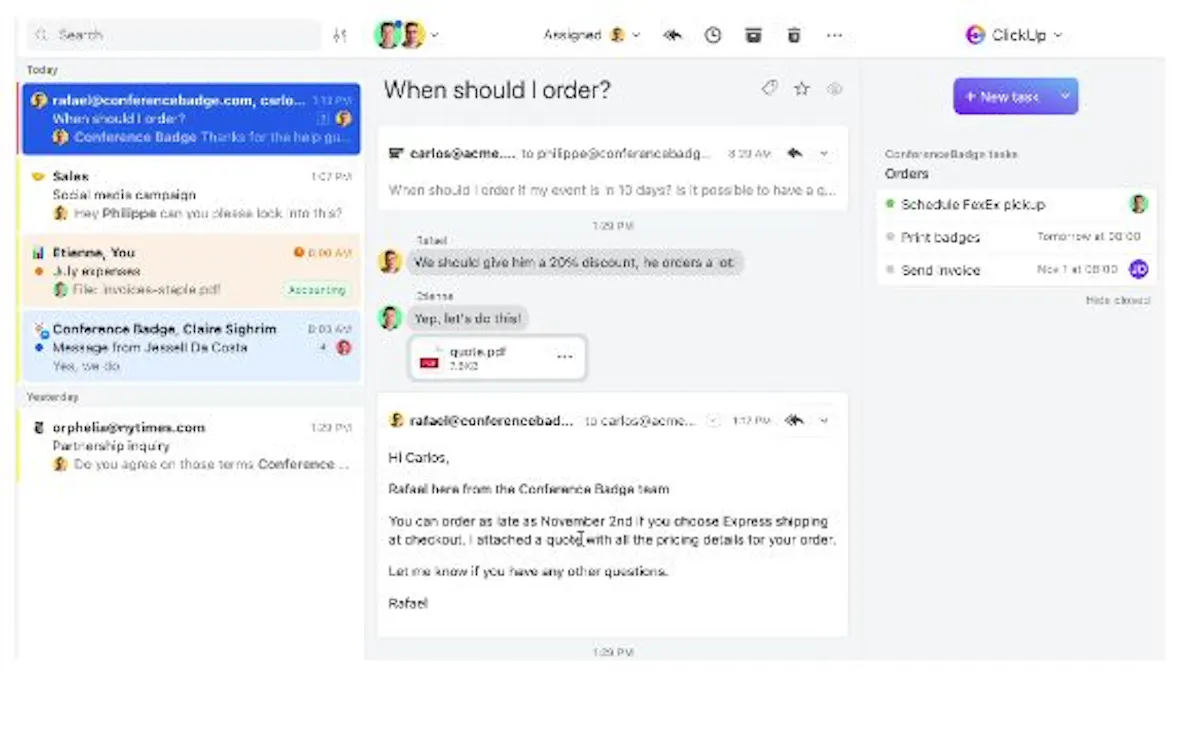Toggle status dot of Print badges task
Screen dimensions: 1200x755
[x=890, y=237]
